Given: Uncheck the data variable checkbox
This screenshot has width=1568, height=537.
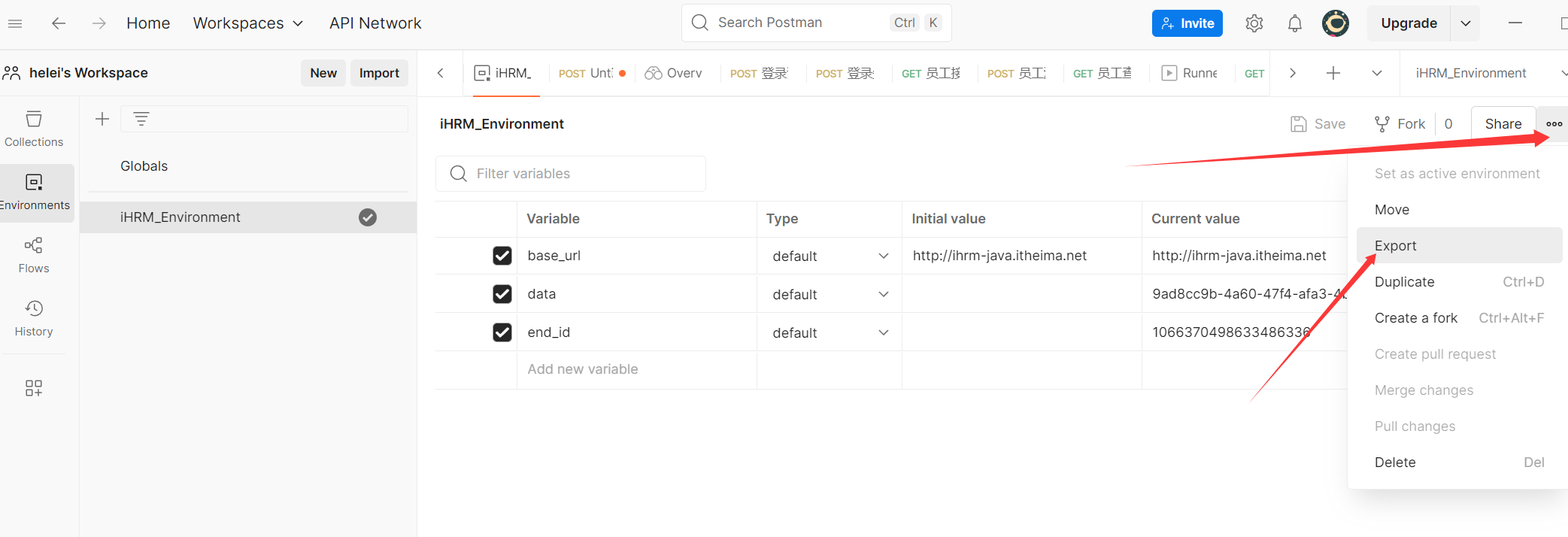Looking at the screenshot, I should (x=502, y=294).
